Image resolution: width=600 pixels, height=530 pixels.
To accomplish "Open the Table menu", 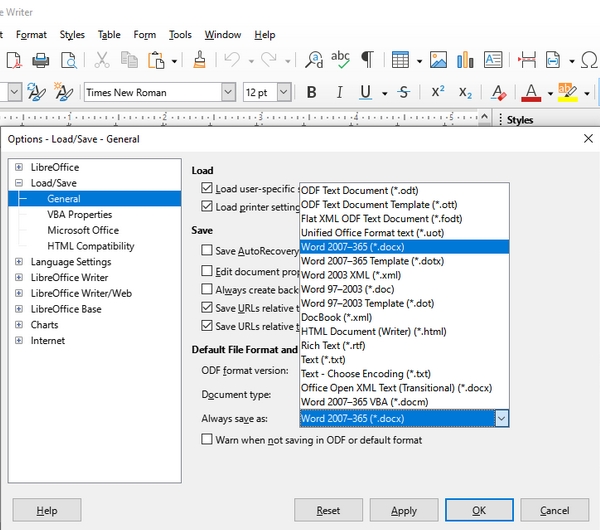I will pos(109,35).
